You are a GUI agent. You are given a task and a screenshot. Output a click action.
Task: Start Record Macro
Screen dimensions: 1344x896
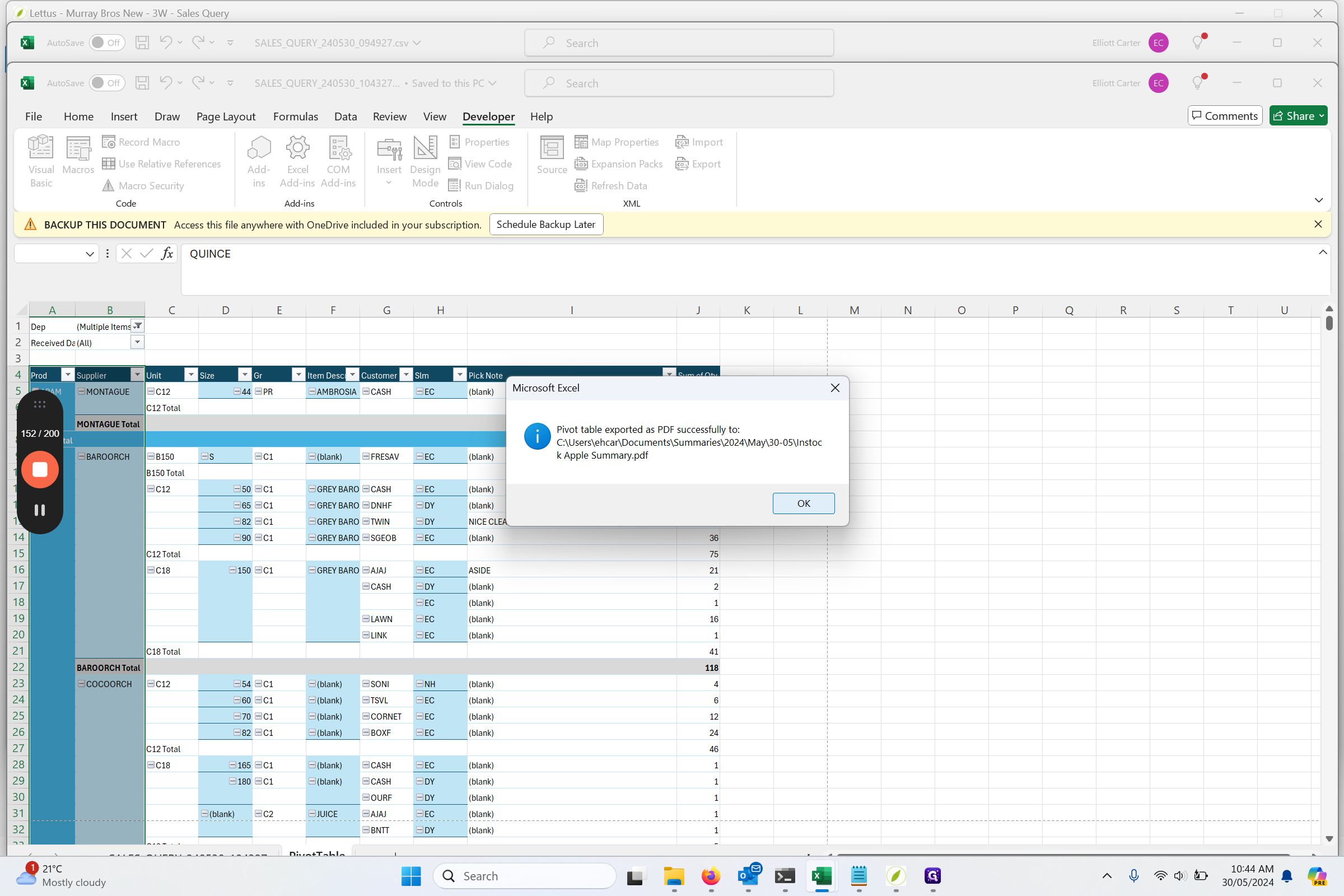(x=141, y=142)
